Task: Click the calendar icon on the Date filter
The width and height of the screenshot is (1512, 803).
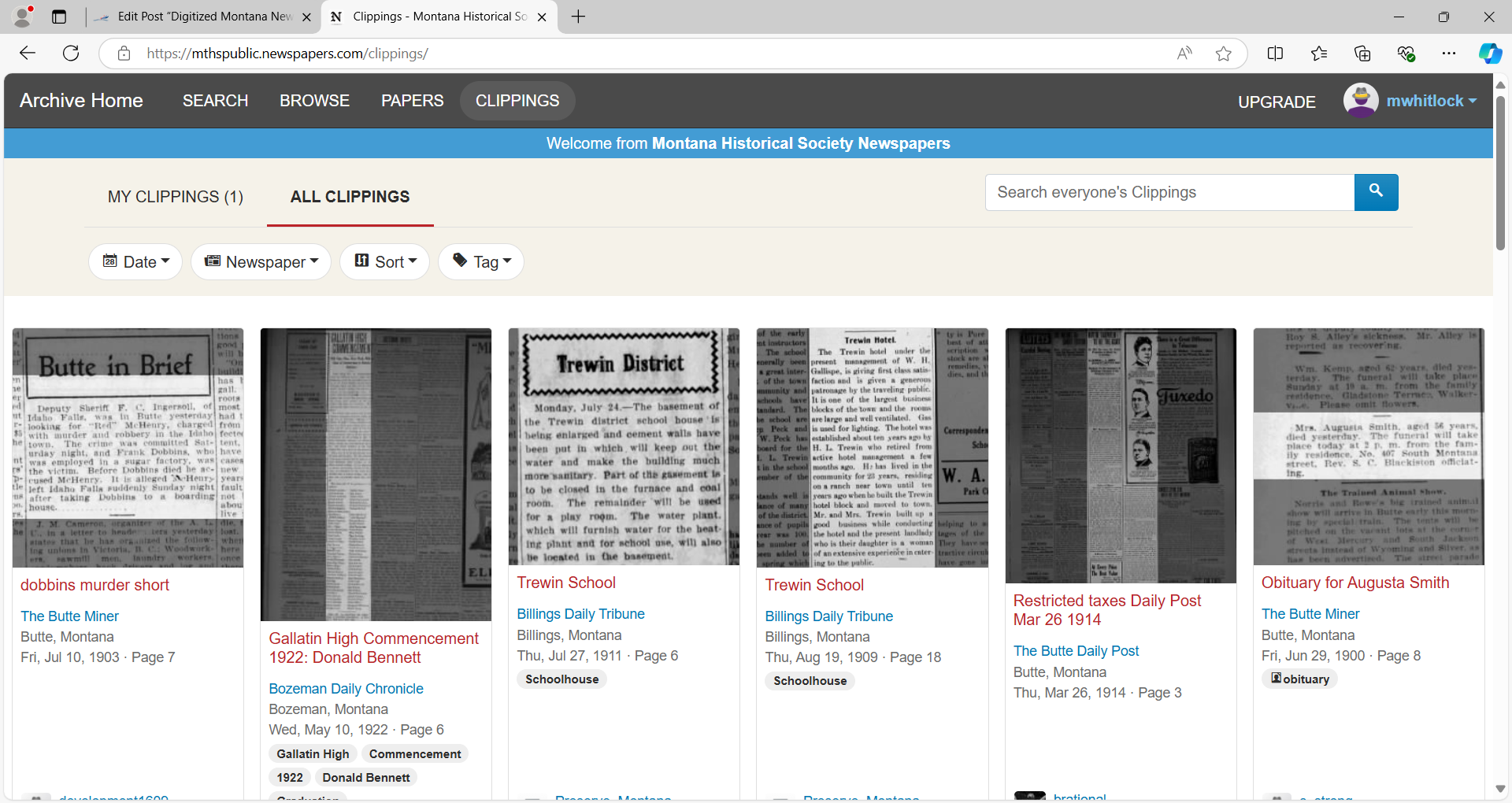Action: [111, 261]
